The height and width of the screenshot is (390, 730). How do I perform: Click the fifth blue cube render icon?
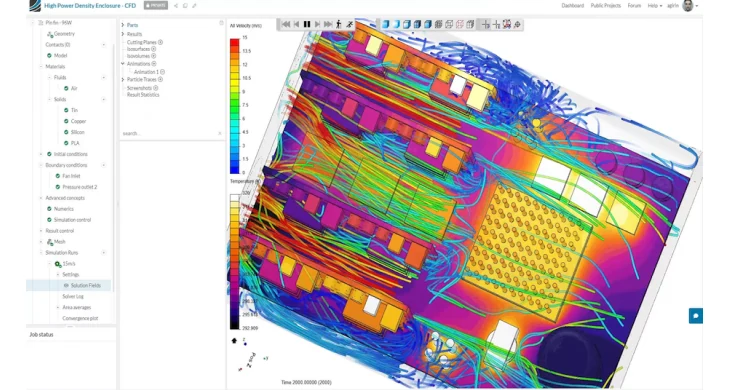[428, 24]
